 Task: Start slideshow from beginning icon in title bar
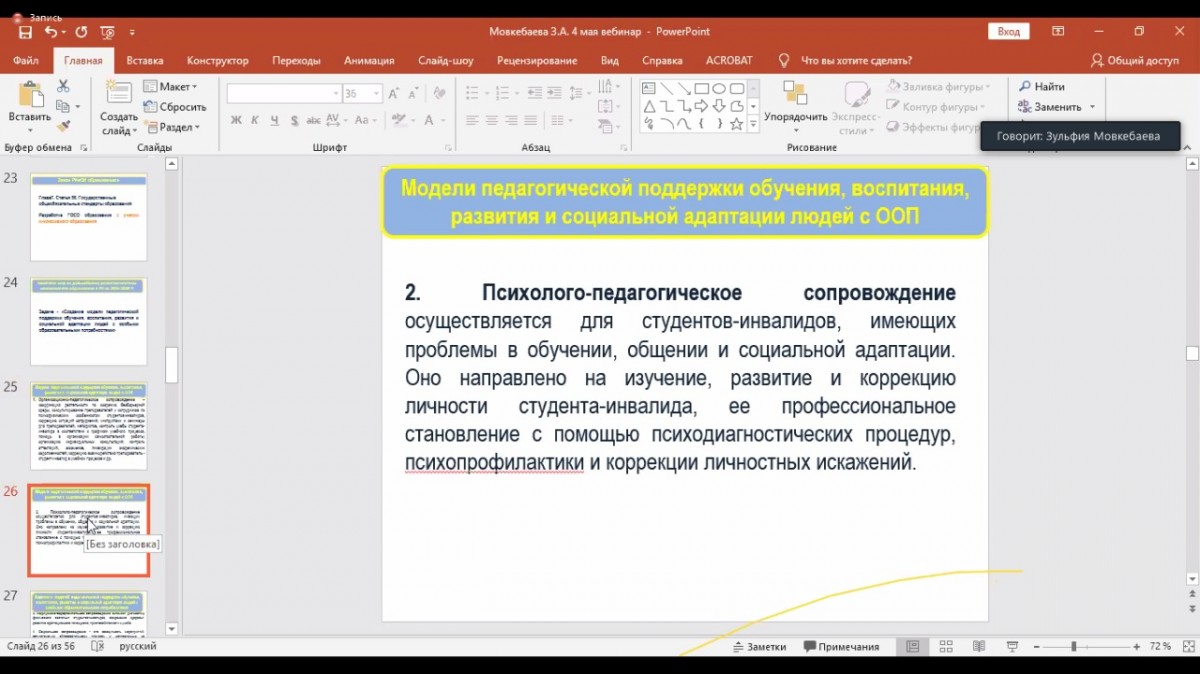pos(107,32)
